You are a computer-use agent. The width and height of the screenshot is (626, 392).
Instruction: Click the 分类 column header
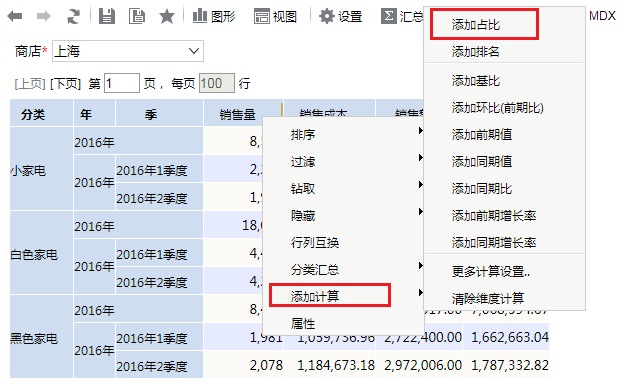42,113
